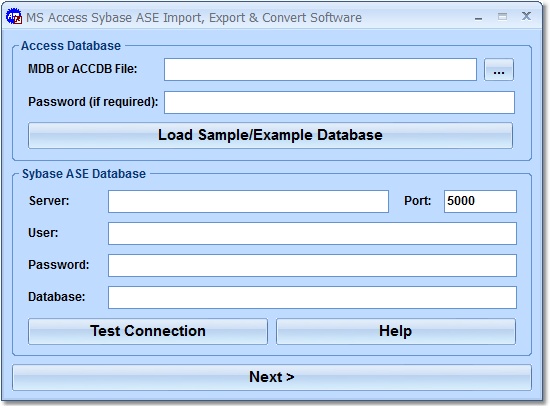
Task: Click the Port: label
Action: [417, 201]
